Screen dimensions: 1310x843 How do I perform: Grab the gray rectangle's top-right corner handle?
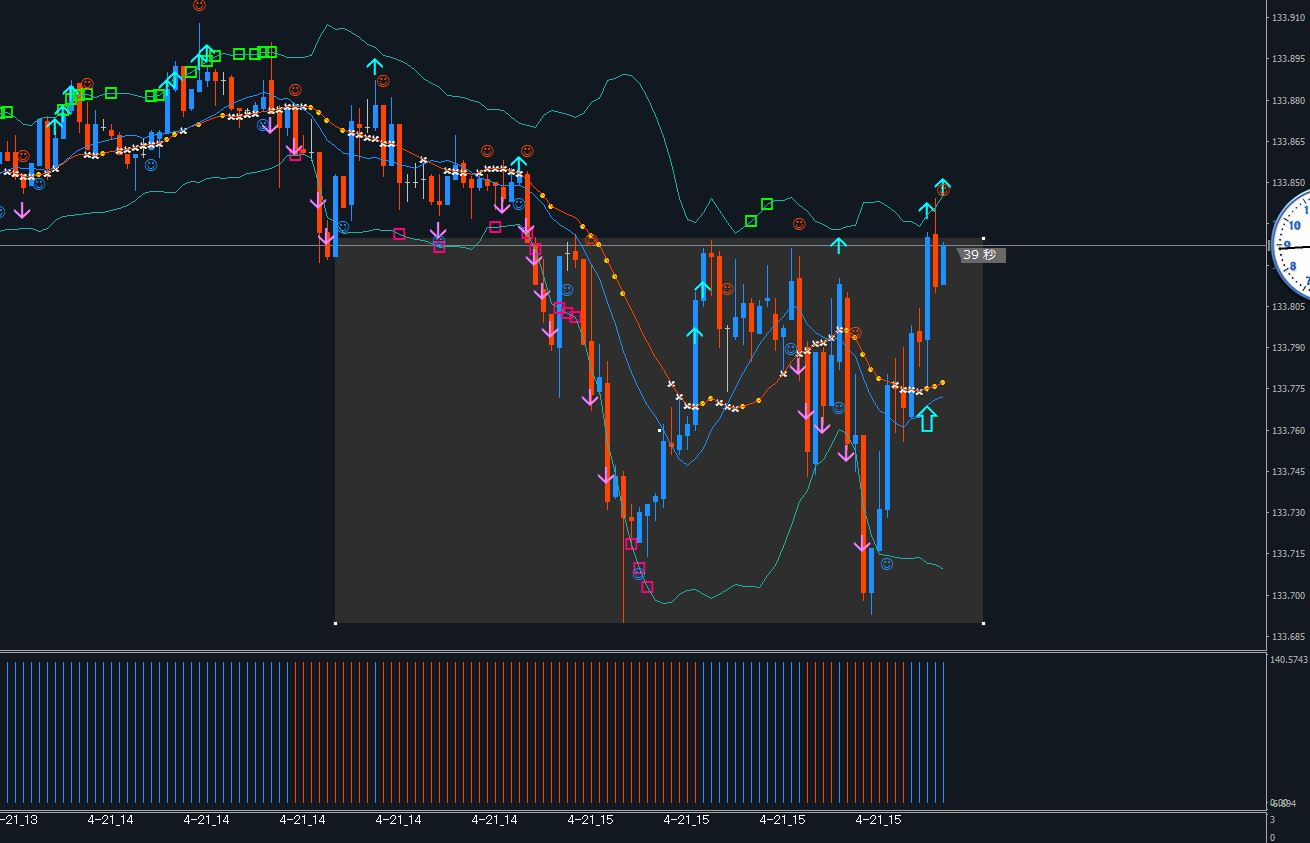[984, 238]
